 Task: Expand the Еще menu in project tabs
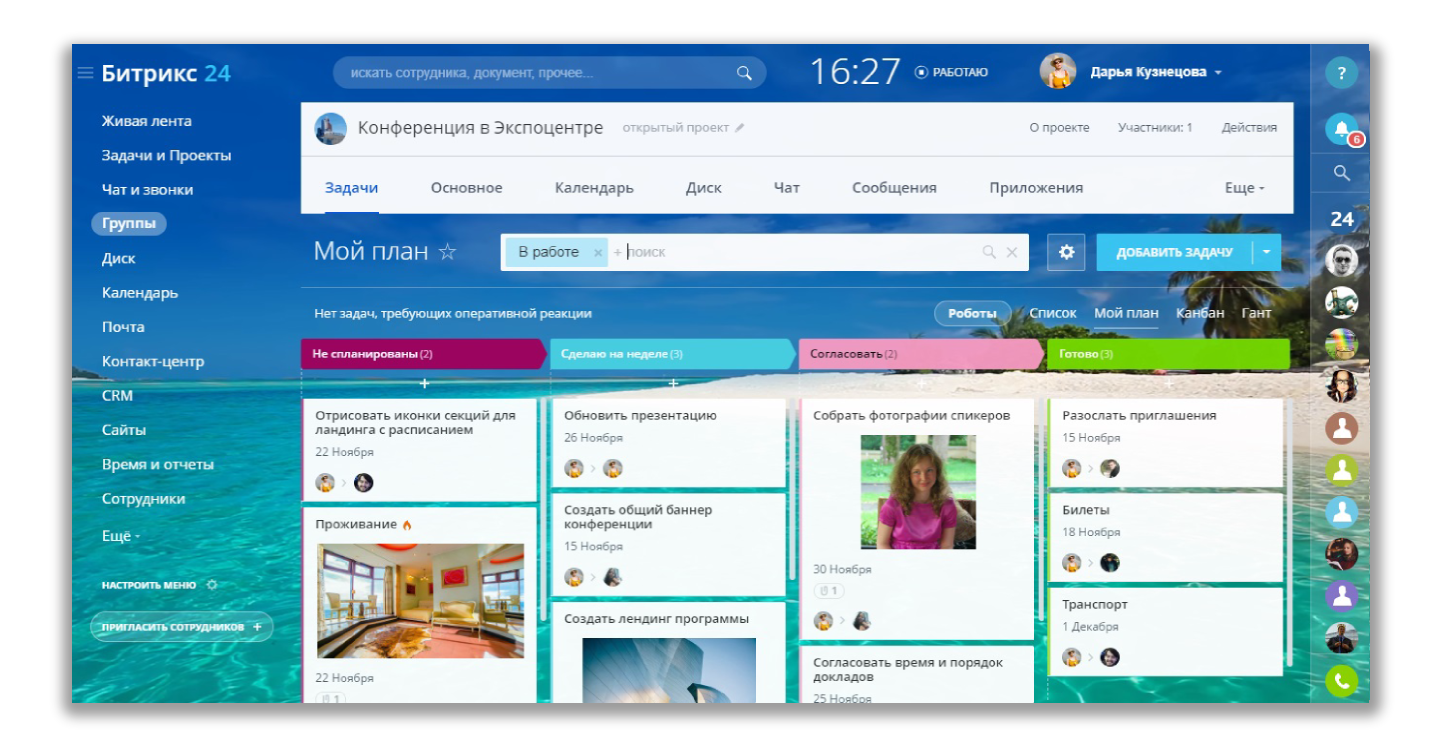click(x=1244, y=188)
